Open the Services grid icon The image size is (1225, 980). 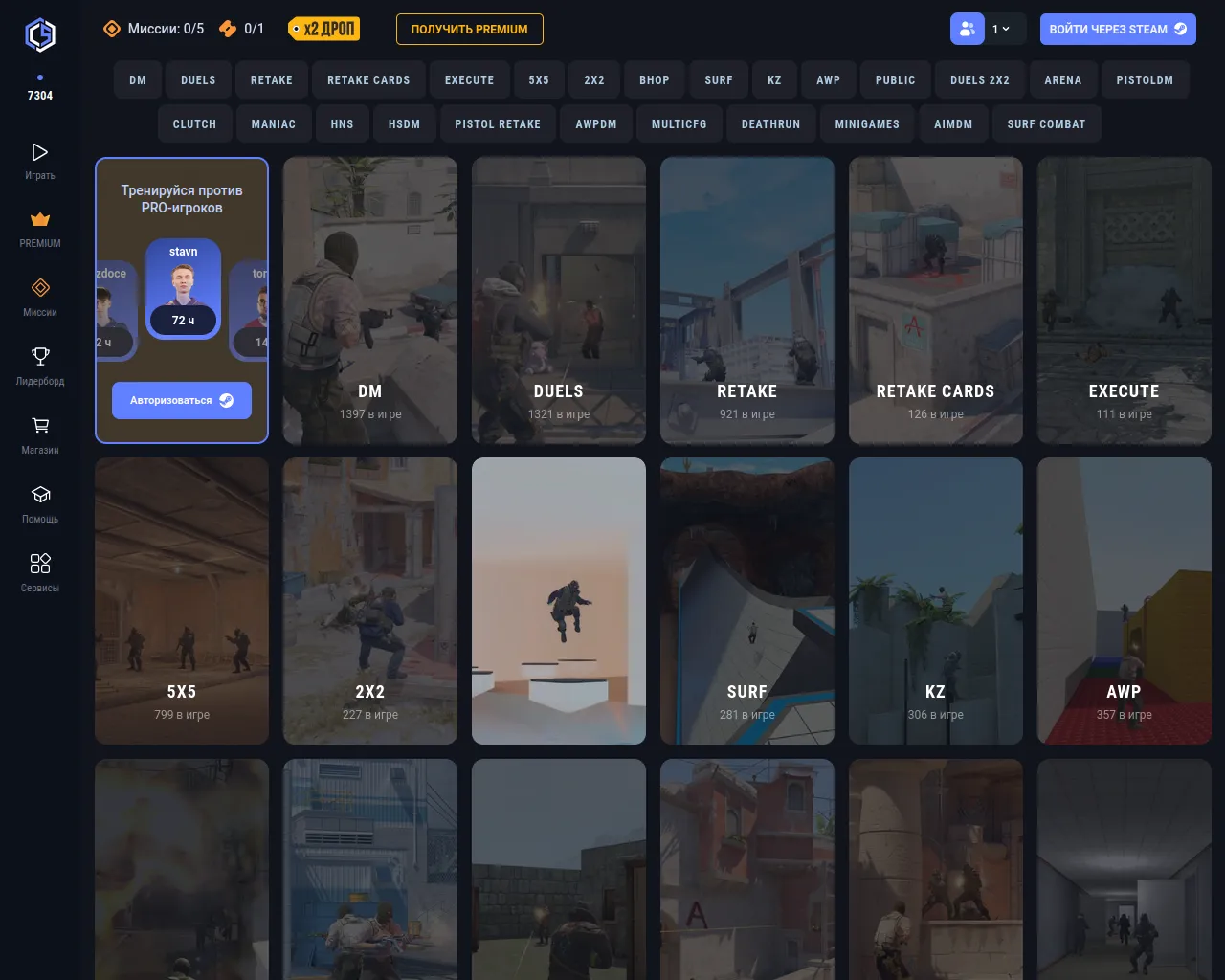tap(40, 564)
